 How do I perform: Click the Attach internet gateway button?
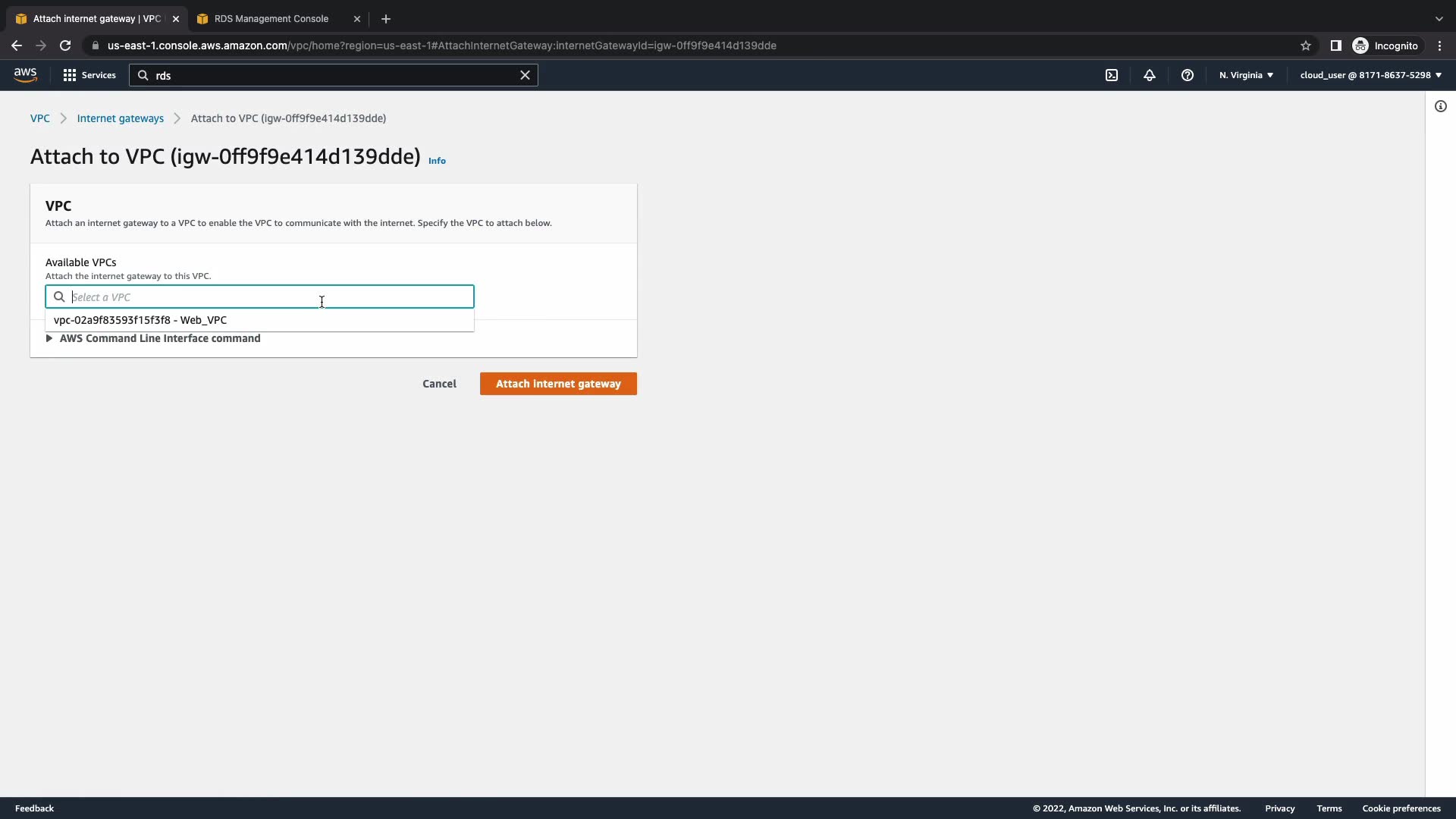pos(558,384)
